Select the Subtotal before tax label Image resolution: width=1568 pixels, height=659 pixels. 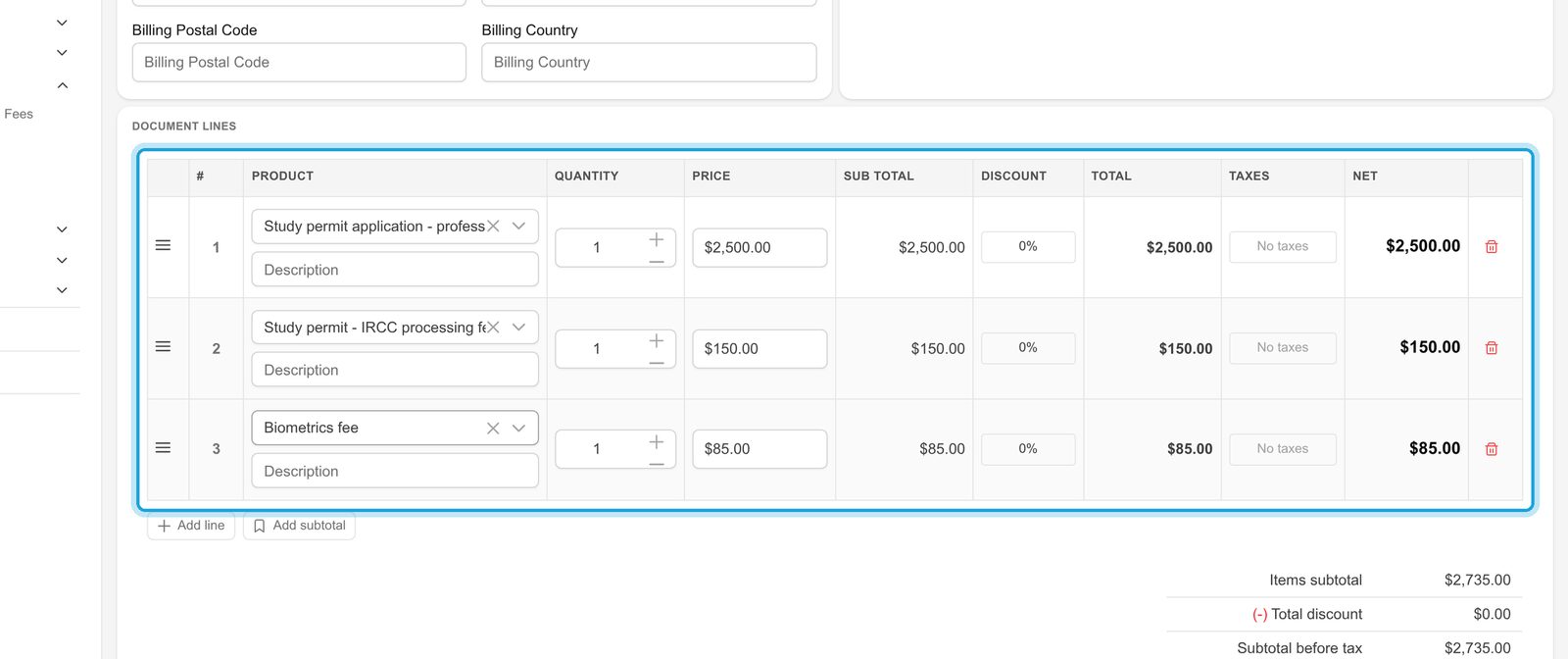coord(1299,648)
